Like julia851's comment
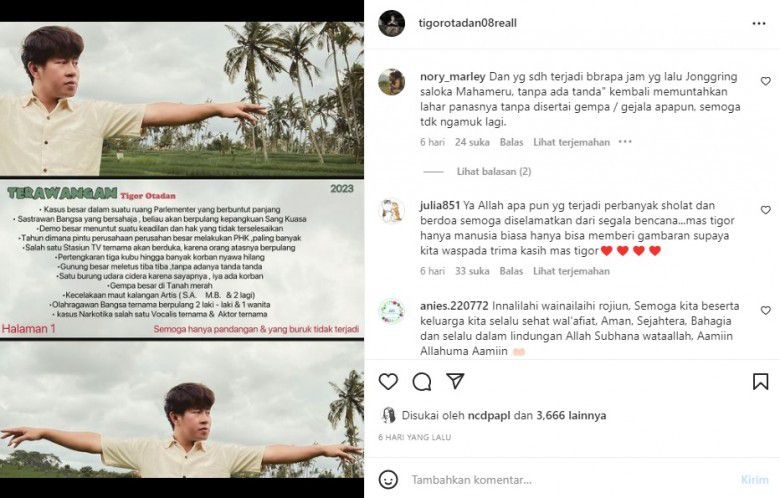 (766, 210)
